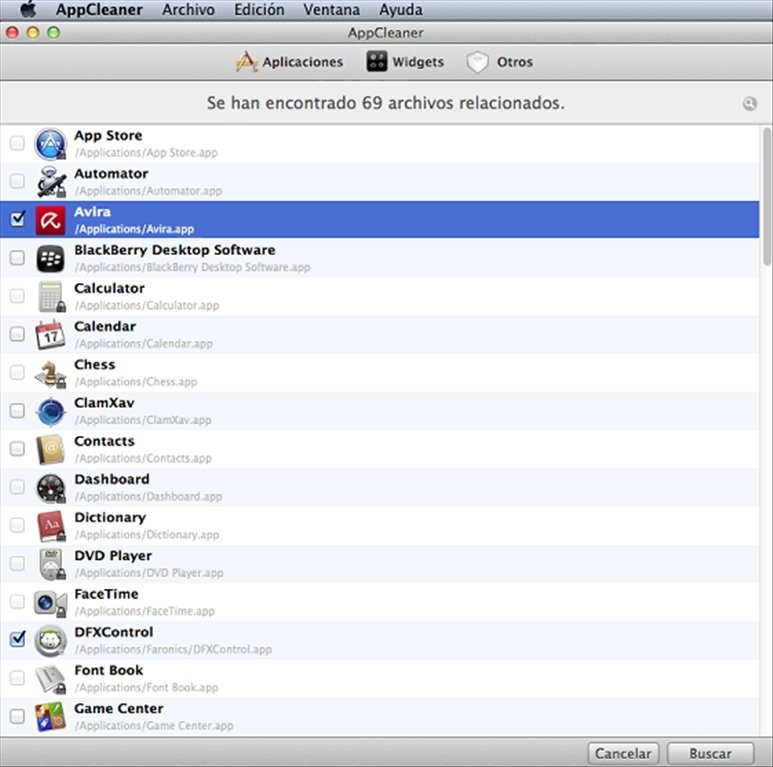Click the /Applications/Font Book.app path
The image size is (773, 767).
coord(146,688)
